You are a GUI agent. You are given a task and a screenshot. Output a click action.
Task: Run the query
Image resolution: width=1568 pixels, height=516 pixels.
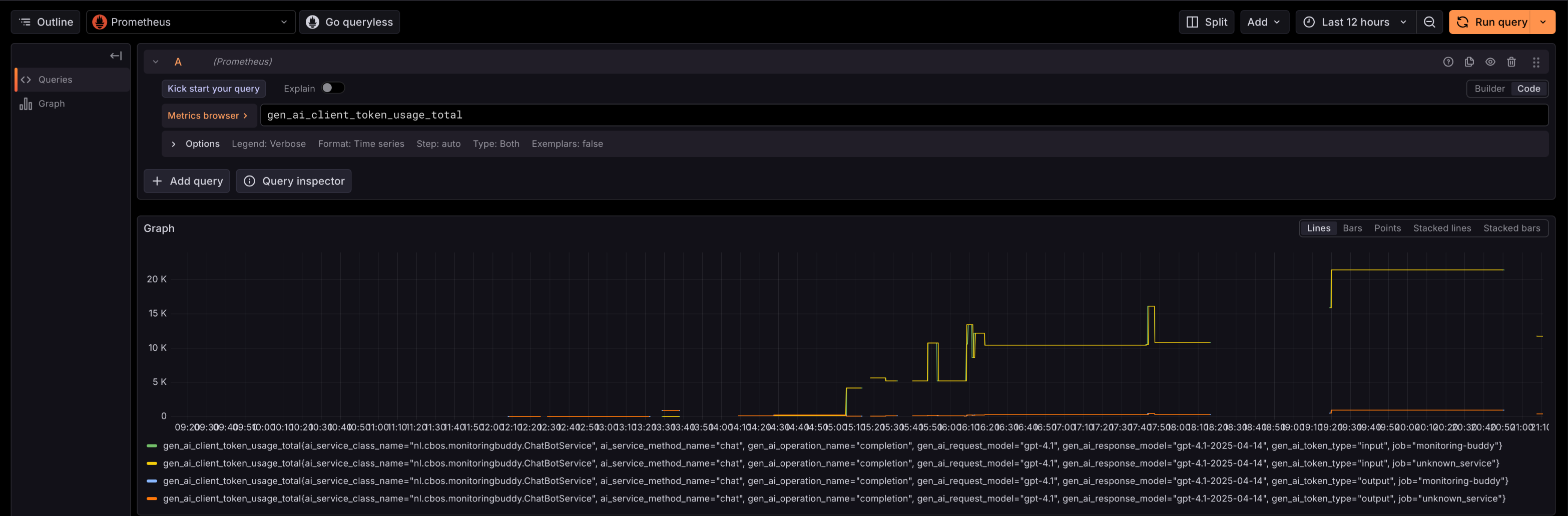pos(1492,22)
